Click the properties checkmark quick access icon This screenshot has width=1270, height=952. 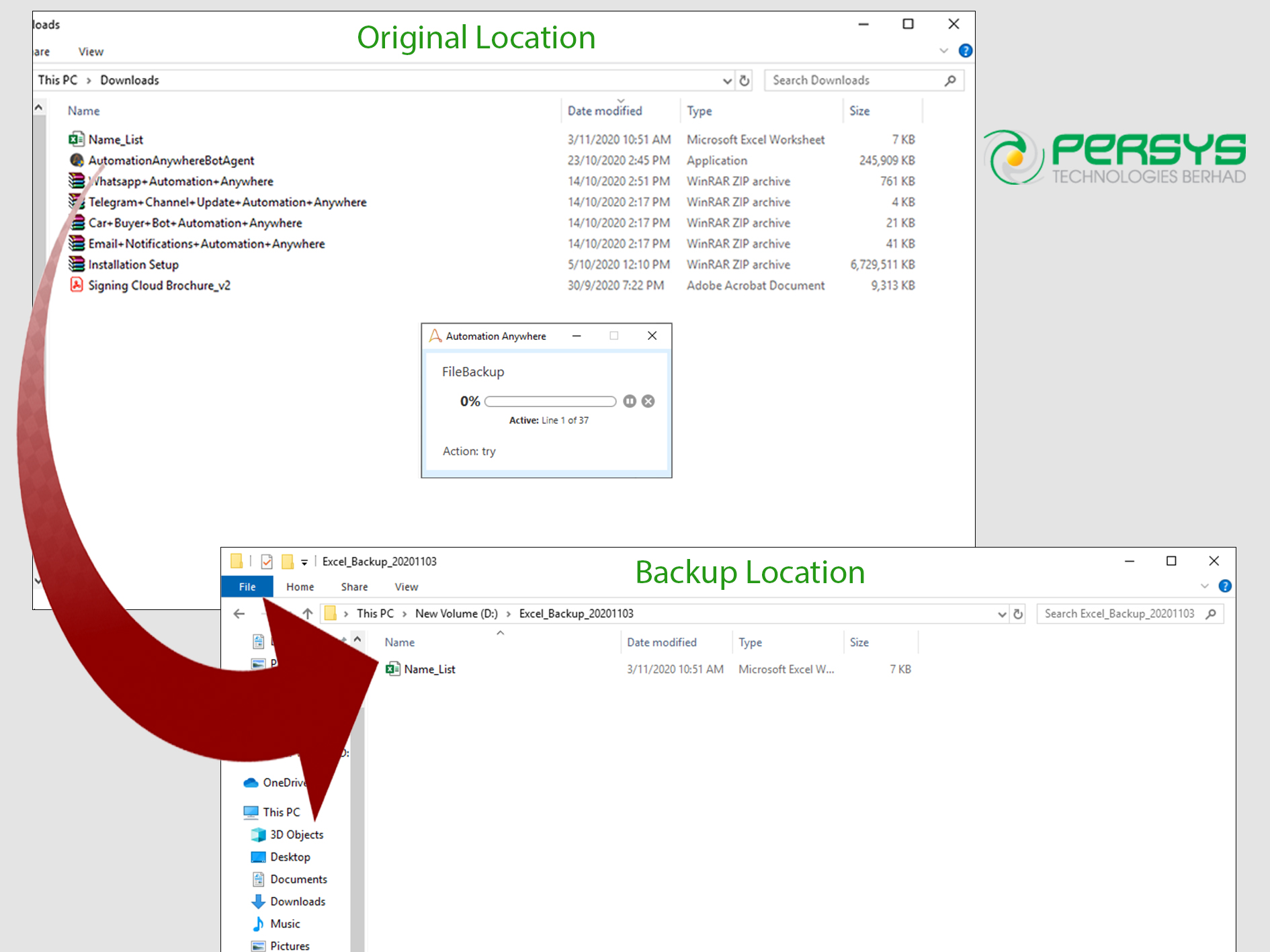[x=267, y=562]
